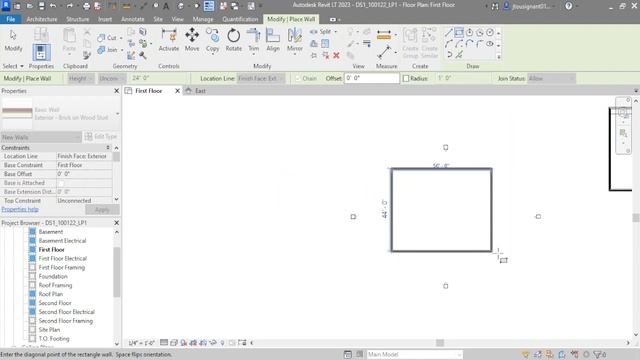Click the Base Offset value field

coord(84,174)
